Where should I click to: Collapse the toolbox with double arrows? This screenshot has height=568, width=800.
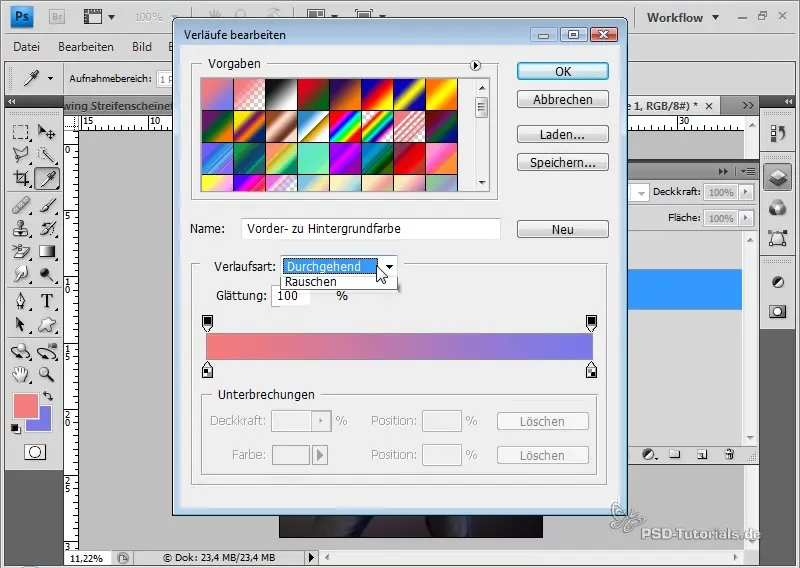(12, 102)
